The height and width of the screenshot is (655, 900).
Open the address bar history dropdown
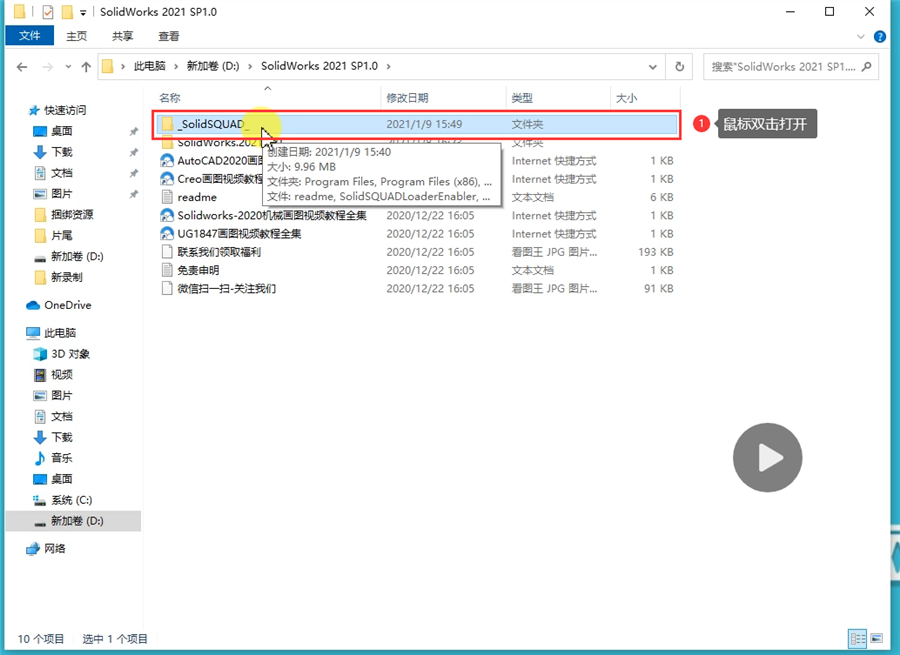(653, 67)
